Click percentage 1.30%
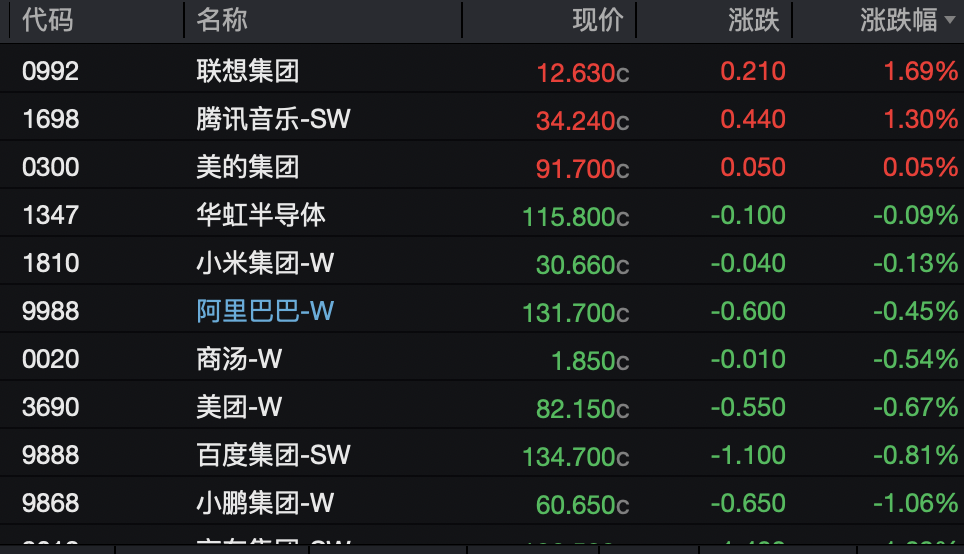 [920, 119]
